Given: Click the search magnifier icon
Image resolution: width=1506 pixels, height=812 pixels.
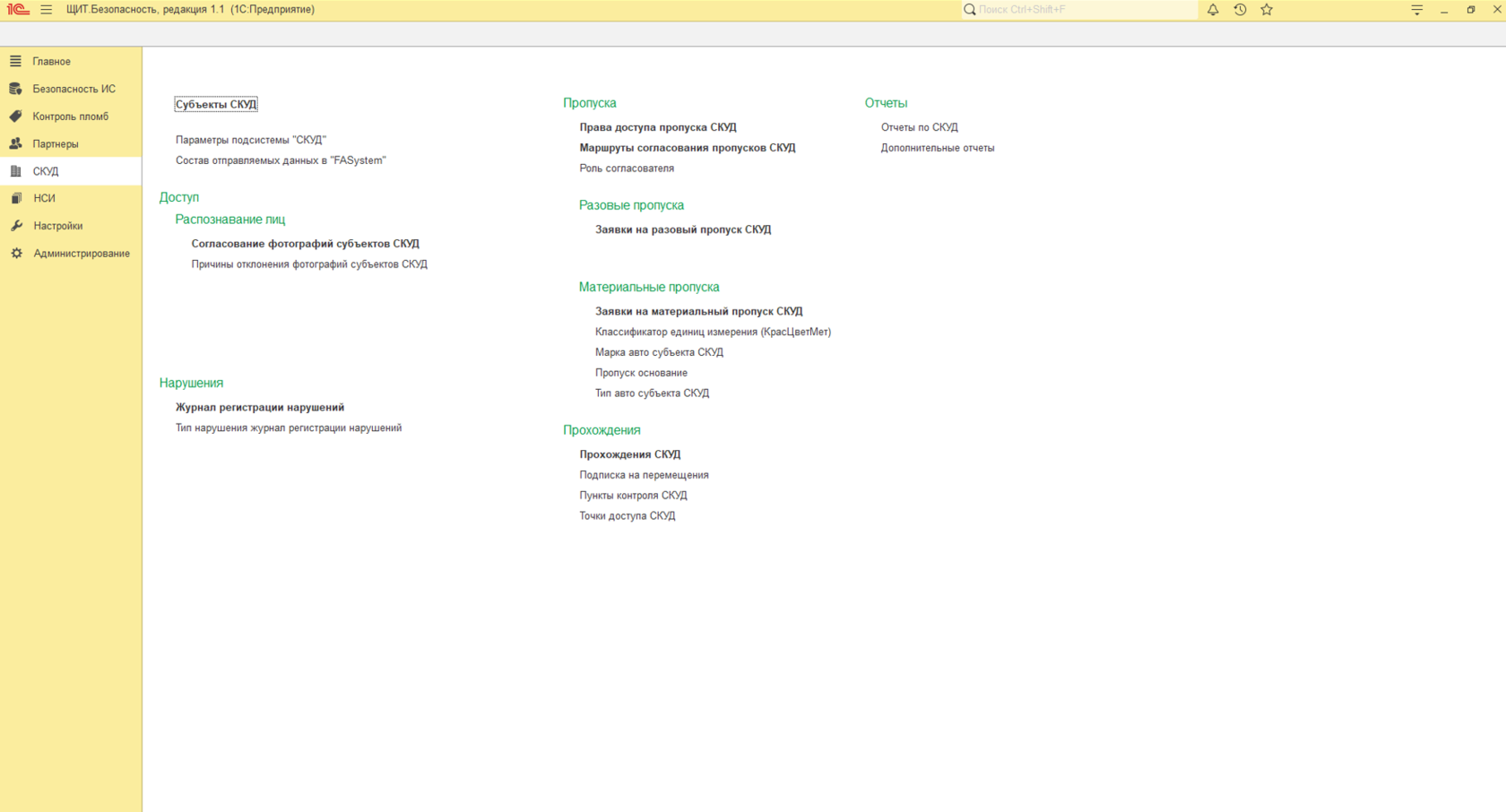Looking at the screenshot, I should tap(970, 10).
